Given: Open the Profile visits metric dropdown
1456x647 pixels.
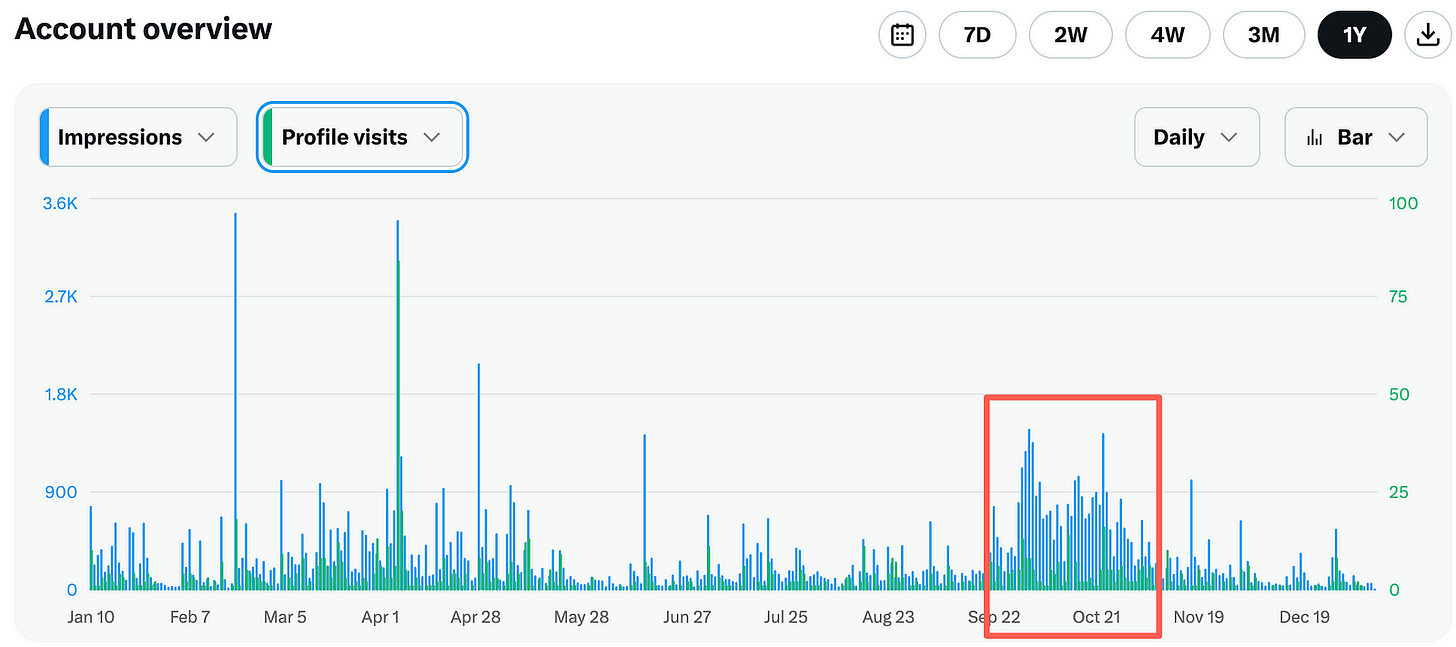Looking at the screenshot, I should 362,137.
